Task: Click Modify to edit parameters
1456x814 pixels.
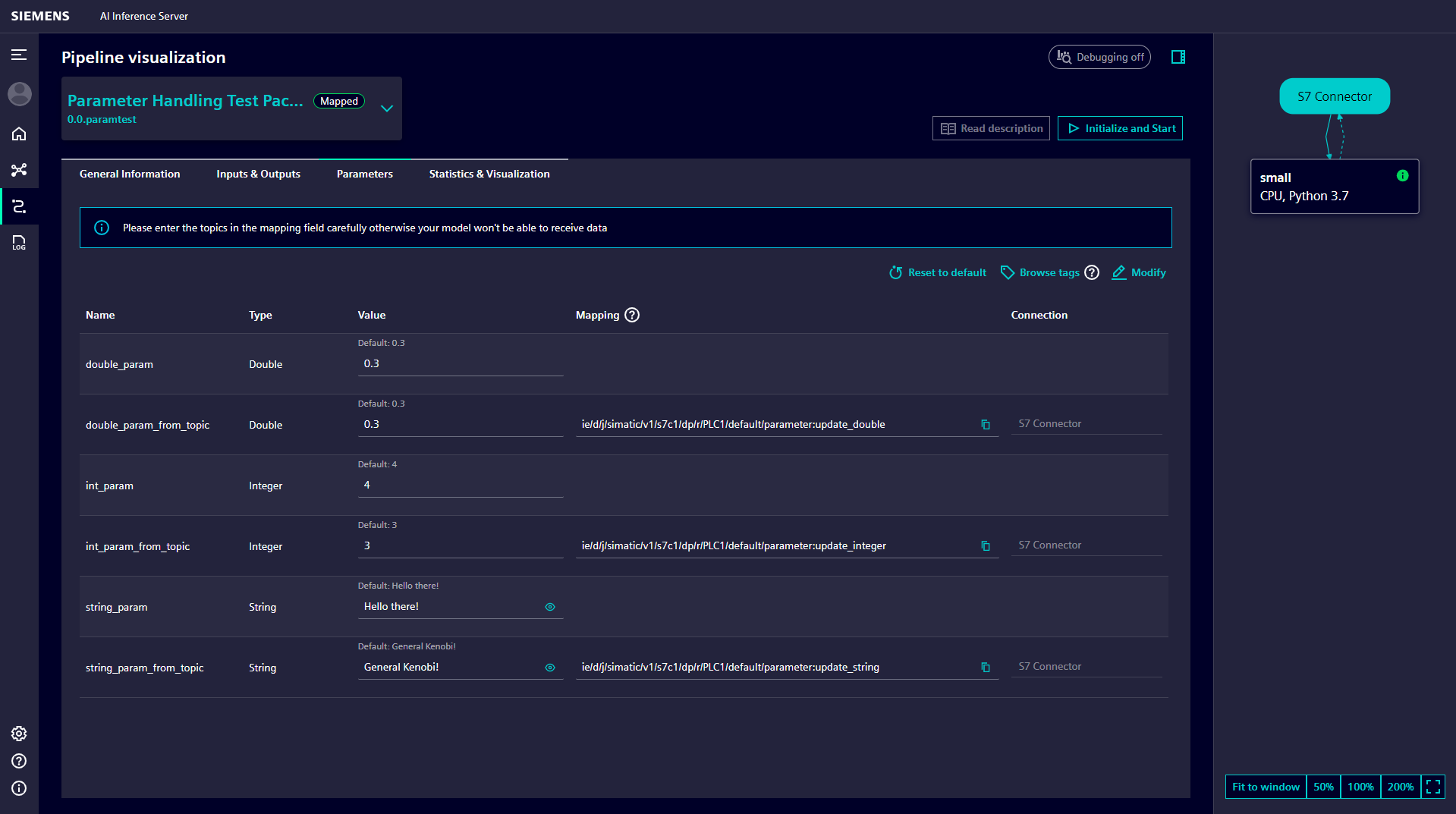Action: click(x=1139, y=272)
